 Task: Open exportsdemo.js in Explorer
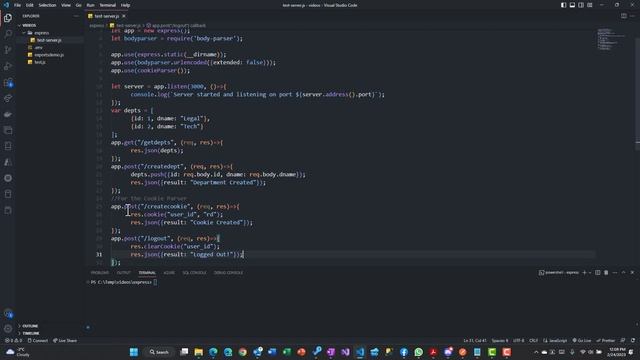click(49, 55)
